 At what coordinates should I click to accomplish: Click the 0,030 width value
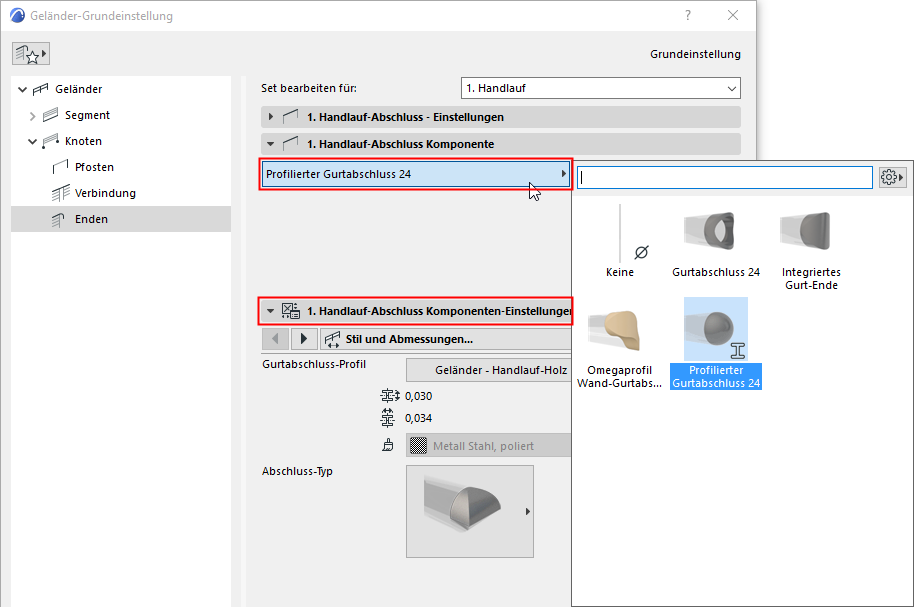[x=419, y=396]
